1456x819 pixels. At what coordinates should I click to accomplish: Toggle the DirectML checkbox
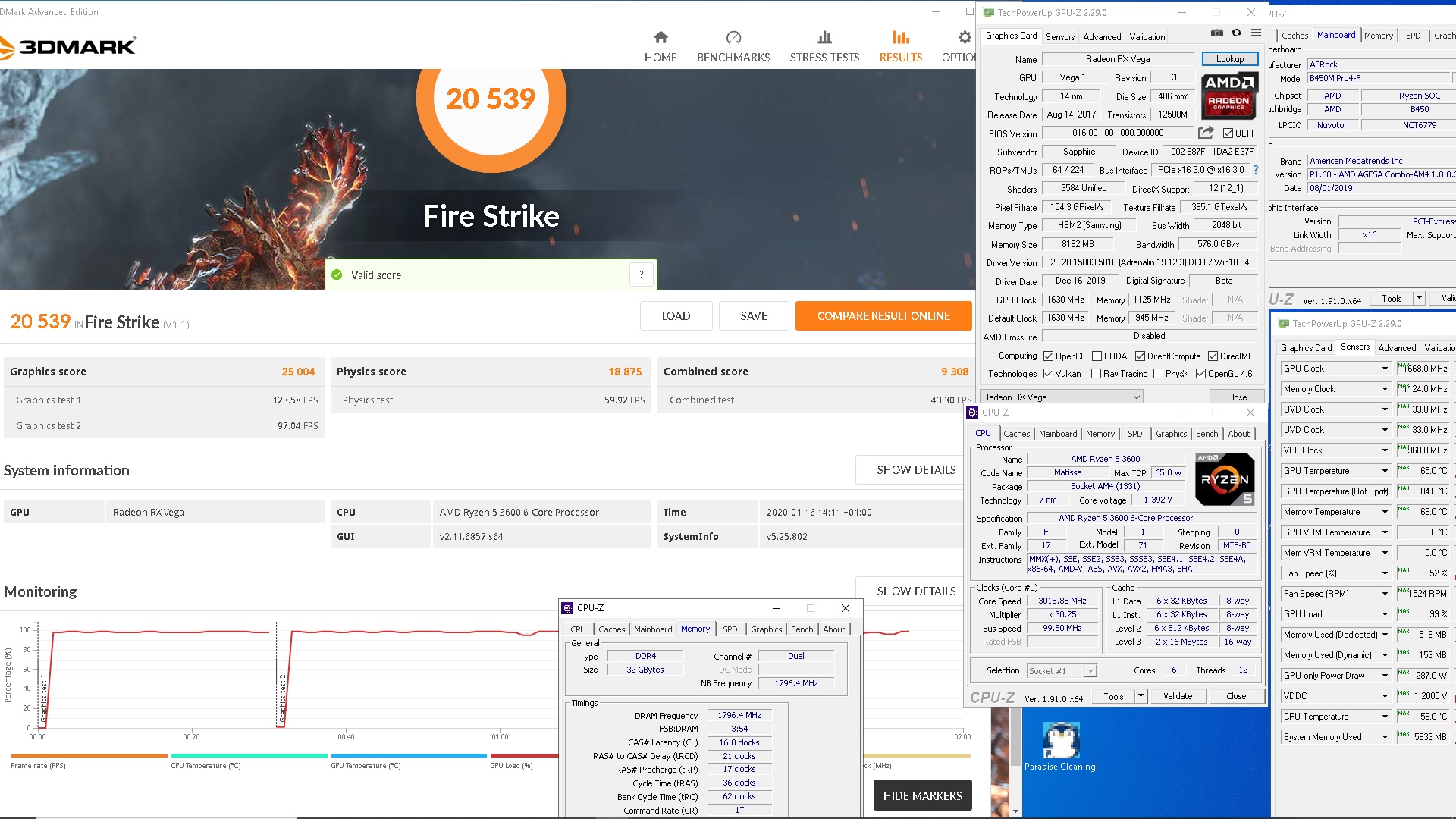coord(1213,356)
